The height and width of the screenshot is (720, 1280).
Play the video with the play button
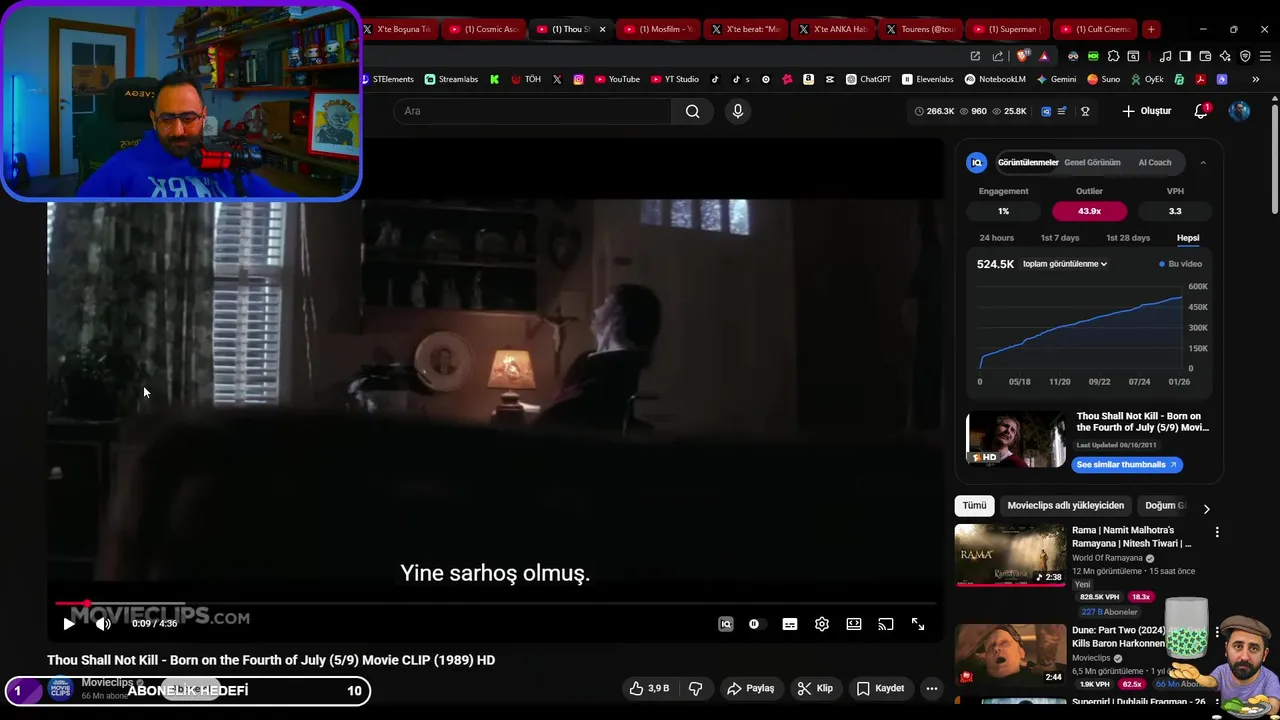click(x=69, y=624)
